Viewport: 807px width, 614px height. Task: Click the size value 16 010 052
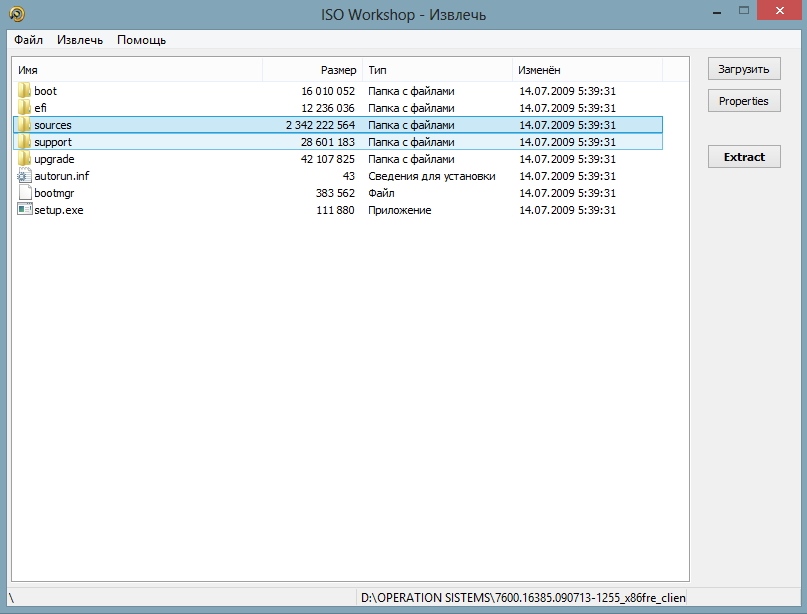(x=328, y=91)
